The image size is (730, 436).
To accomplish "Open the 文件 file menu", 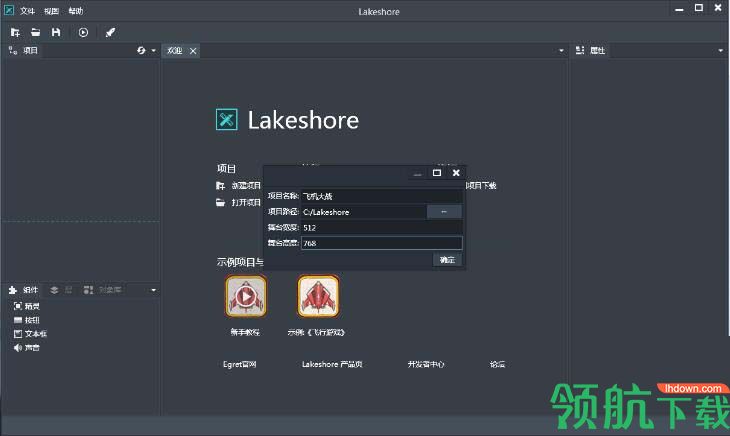I will pyautogui.click(x=27, y=11).
